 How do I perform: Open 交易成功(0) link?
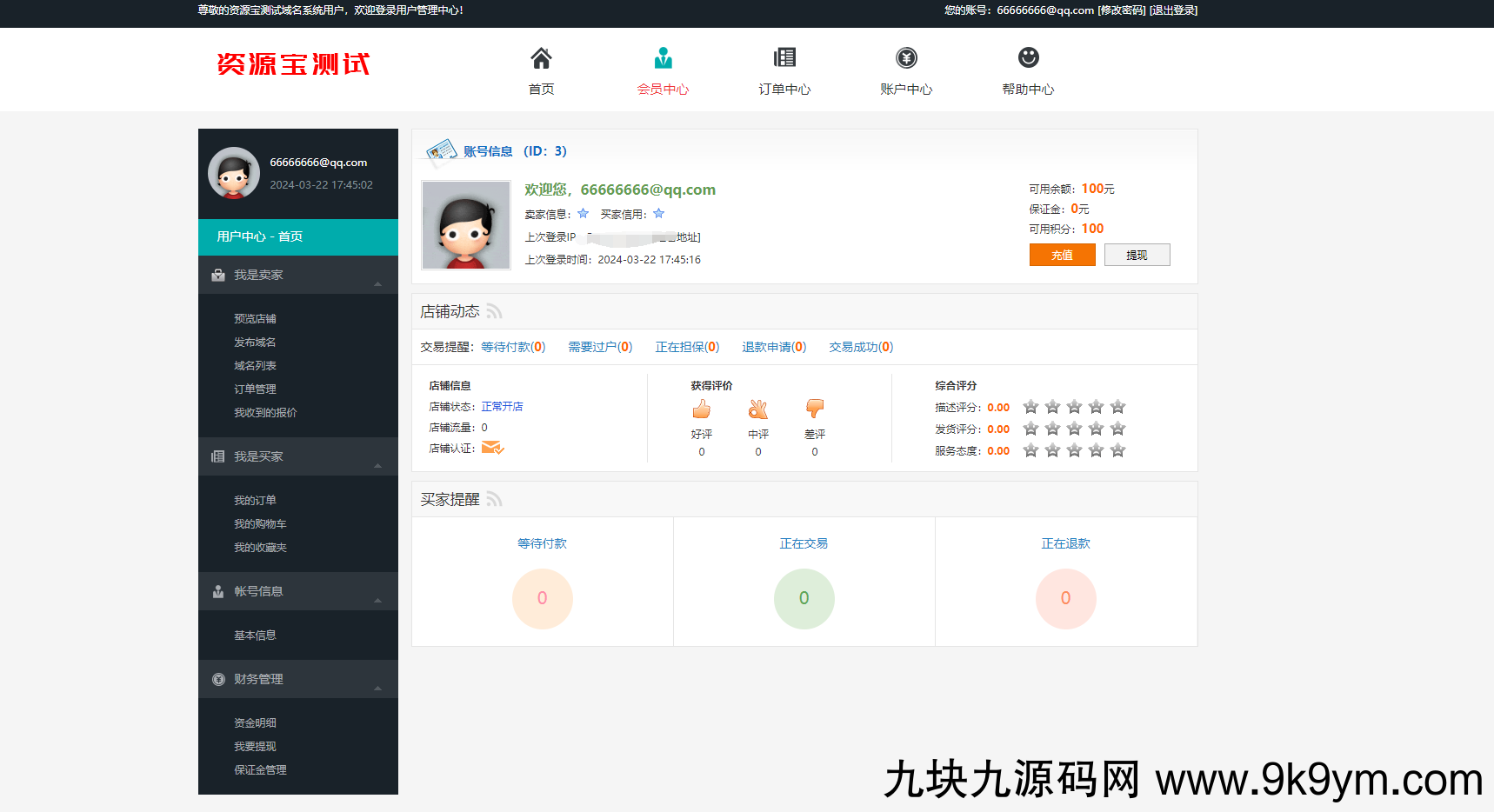[x=861, y=347]
